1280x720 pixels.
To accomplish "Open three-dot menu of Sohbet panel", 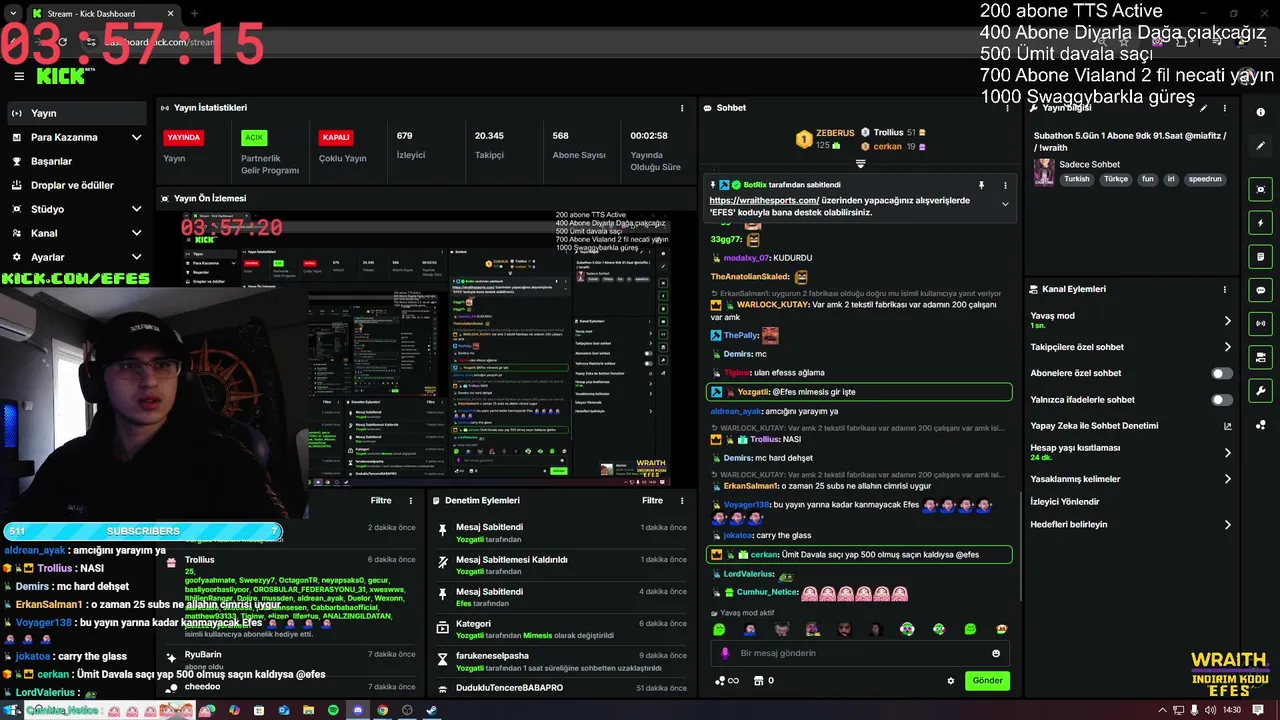I will click(1007, 108).
